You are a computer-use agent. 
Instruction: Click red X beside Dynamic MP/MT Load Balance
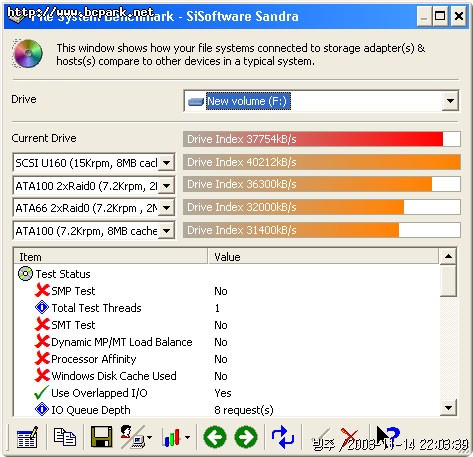[x=42, y=341]
